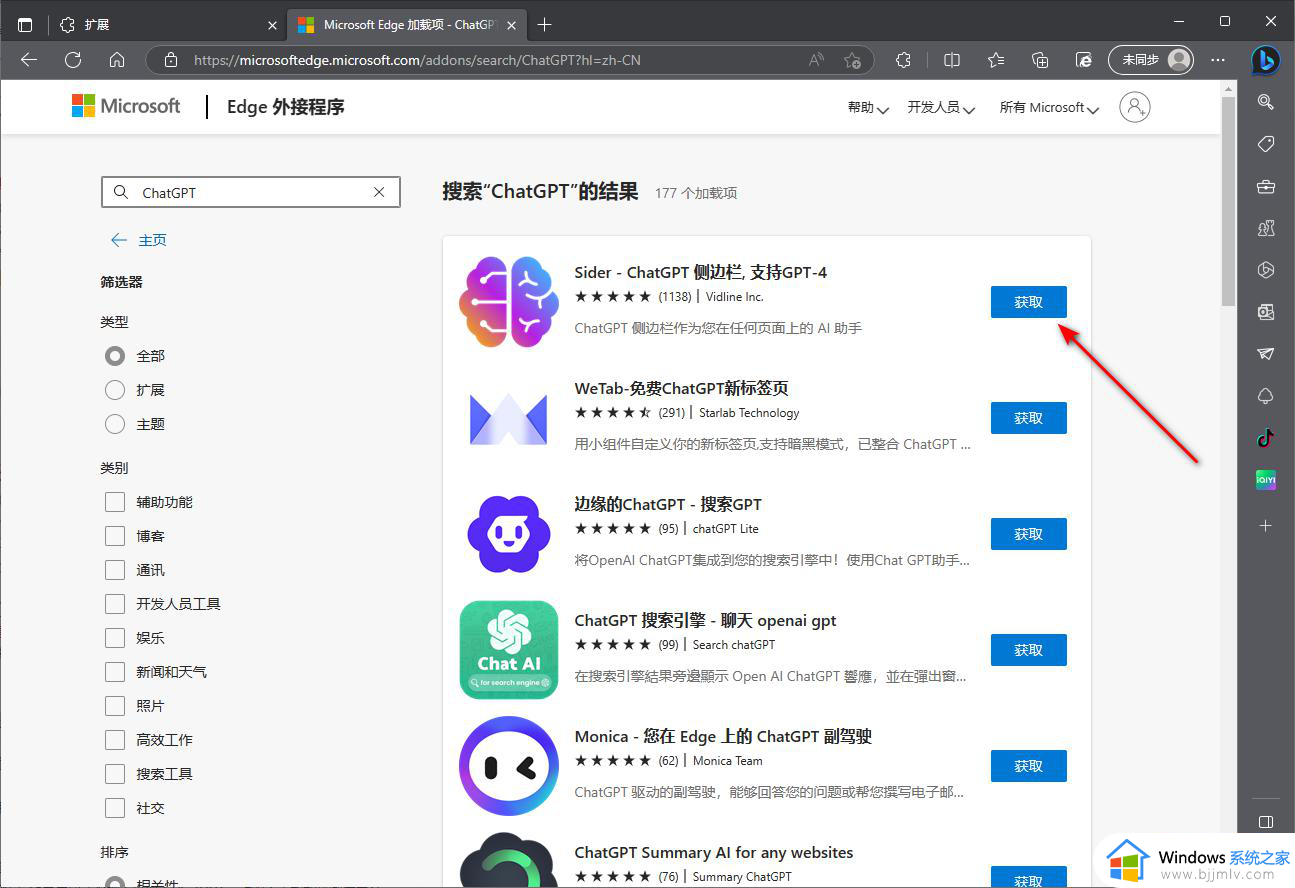Get the ChatGPT 搜索引擎 extension
Screen dimensions: 1295x888
(1028, 650)
